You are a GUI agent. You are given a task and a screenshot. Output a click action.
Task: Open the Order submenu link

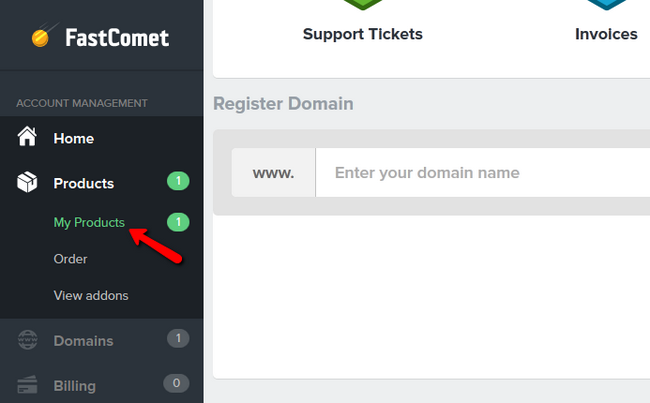(70, 259)
